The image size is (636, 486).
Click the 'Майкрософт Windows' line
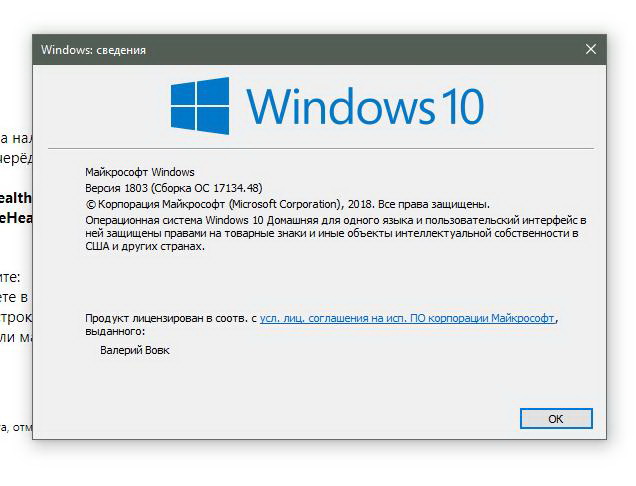coord(140,172)
